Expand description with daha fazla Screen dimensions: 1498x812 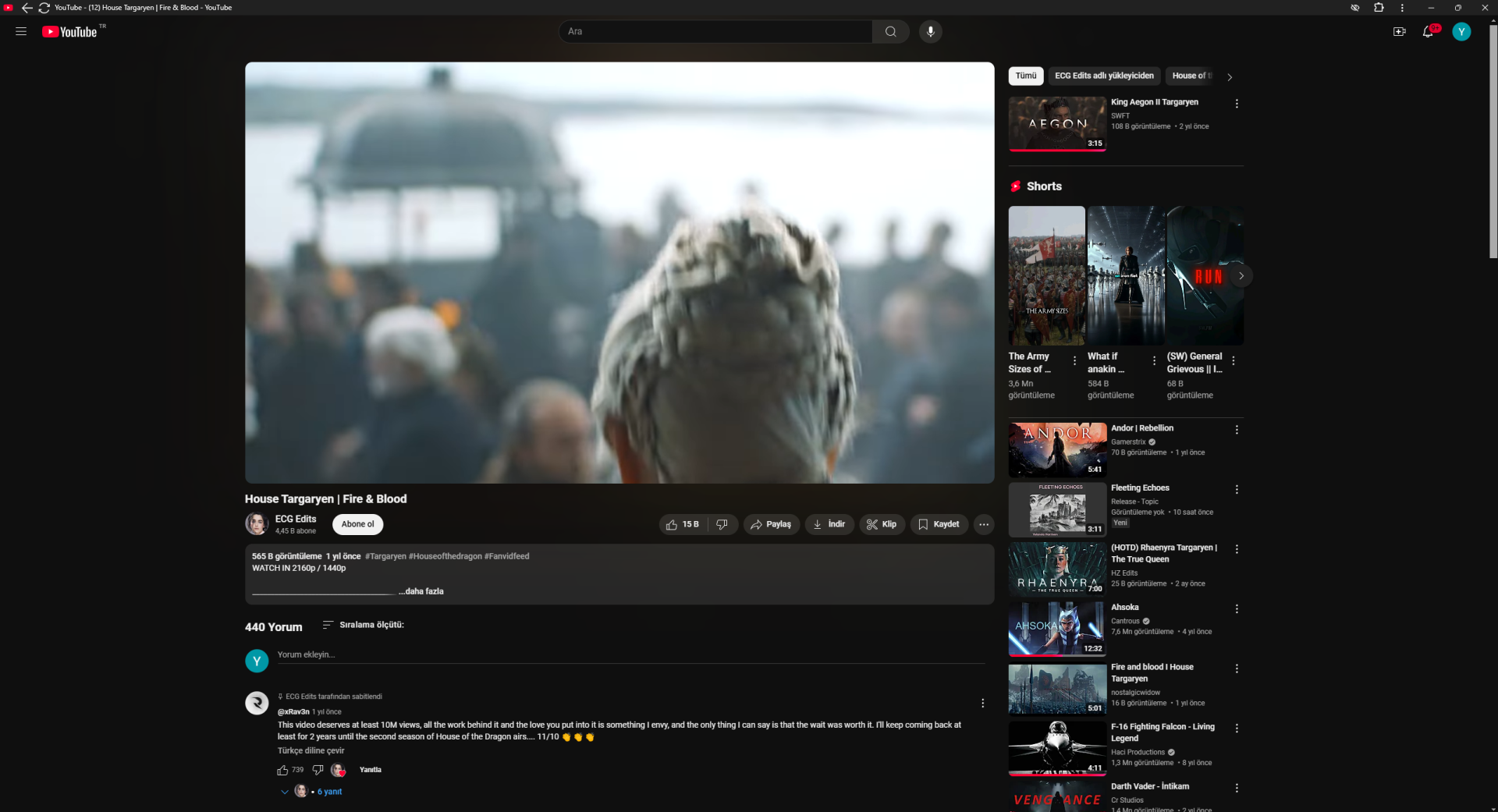click(421, 591)
